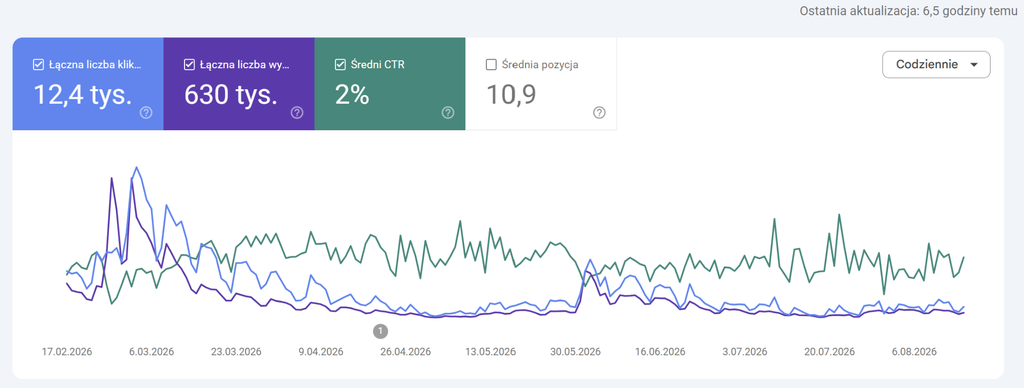Click the 10,9 average position value
Image resolution: width=1024 pixels, height=388 pixels.
511,95
